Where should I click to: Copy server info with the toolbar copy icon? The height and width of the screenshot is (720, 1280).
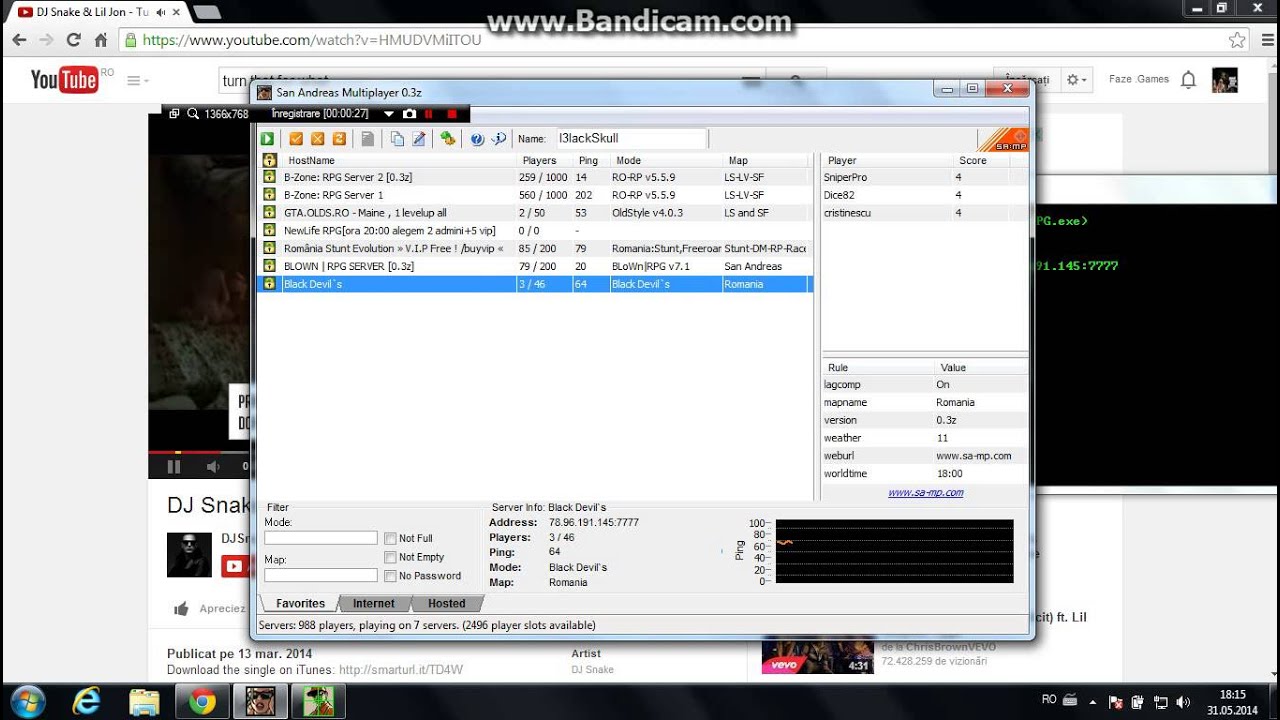coord(397,139)
